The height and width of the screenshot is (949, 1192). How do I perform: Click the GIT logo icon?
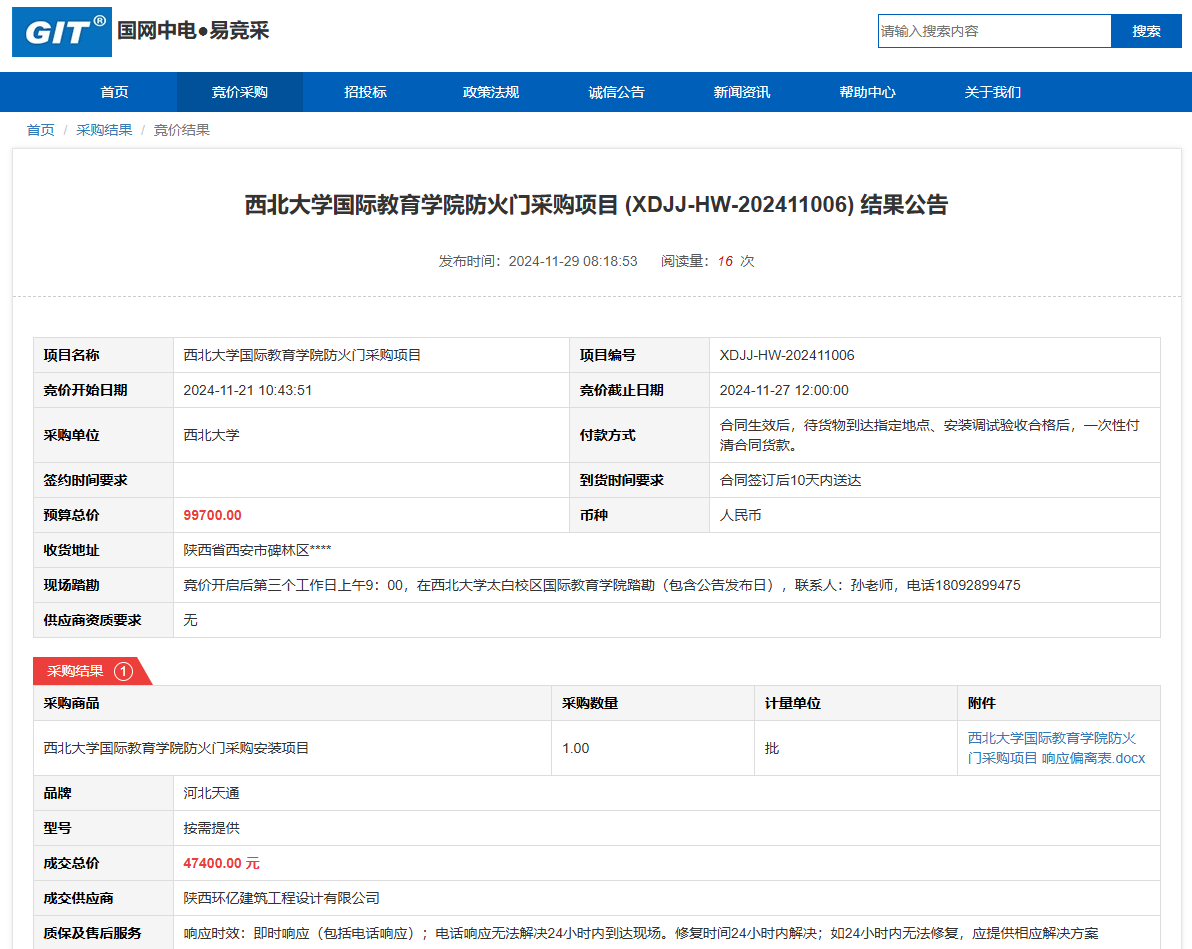click(x=62, y=32)
